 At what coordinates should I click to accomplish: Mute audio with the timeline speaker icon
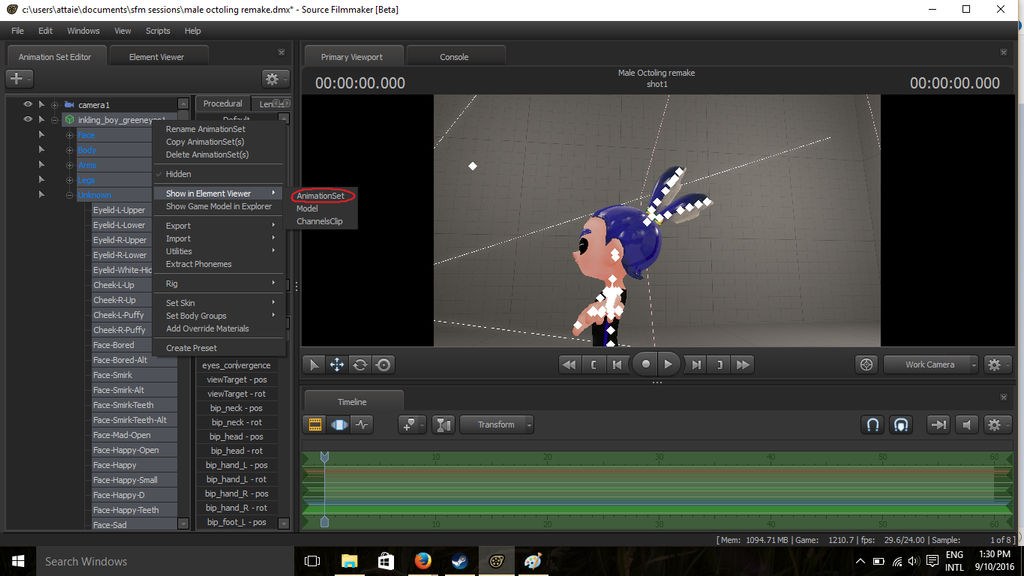(967, 424)
